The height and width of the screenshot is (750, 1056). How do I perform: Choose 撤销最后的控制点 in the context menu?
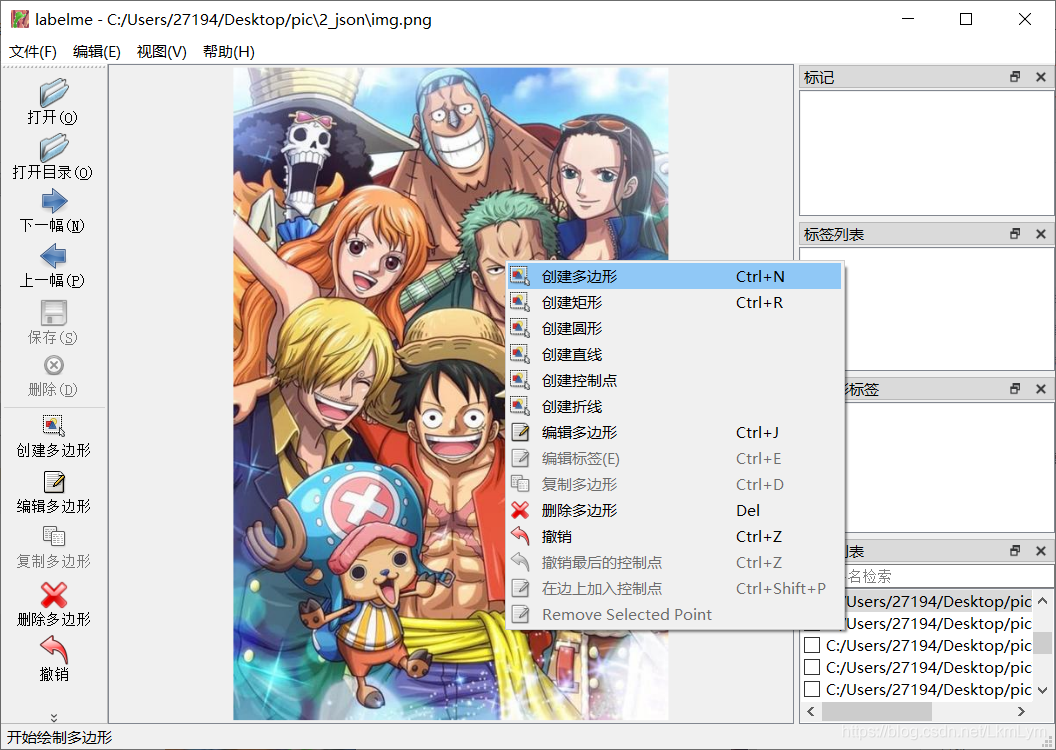coord(674,562)
